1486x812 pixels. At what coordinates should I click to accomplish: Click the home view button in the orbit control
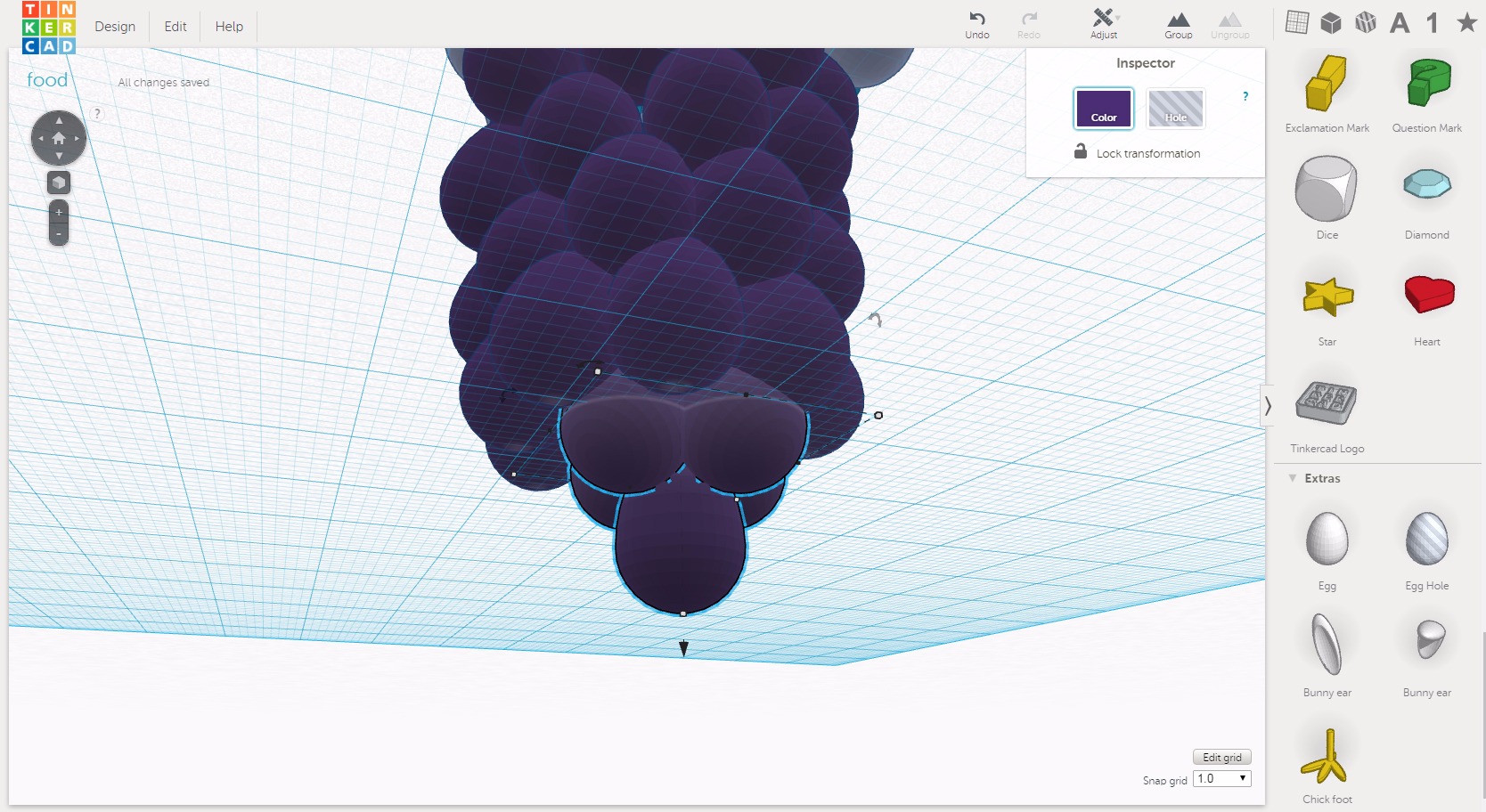click(x=59, y=138)
